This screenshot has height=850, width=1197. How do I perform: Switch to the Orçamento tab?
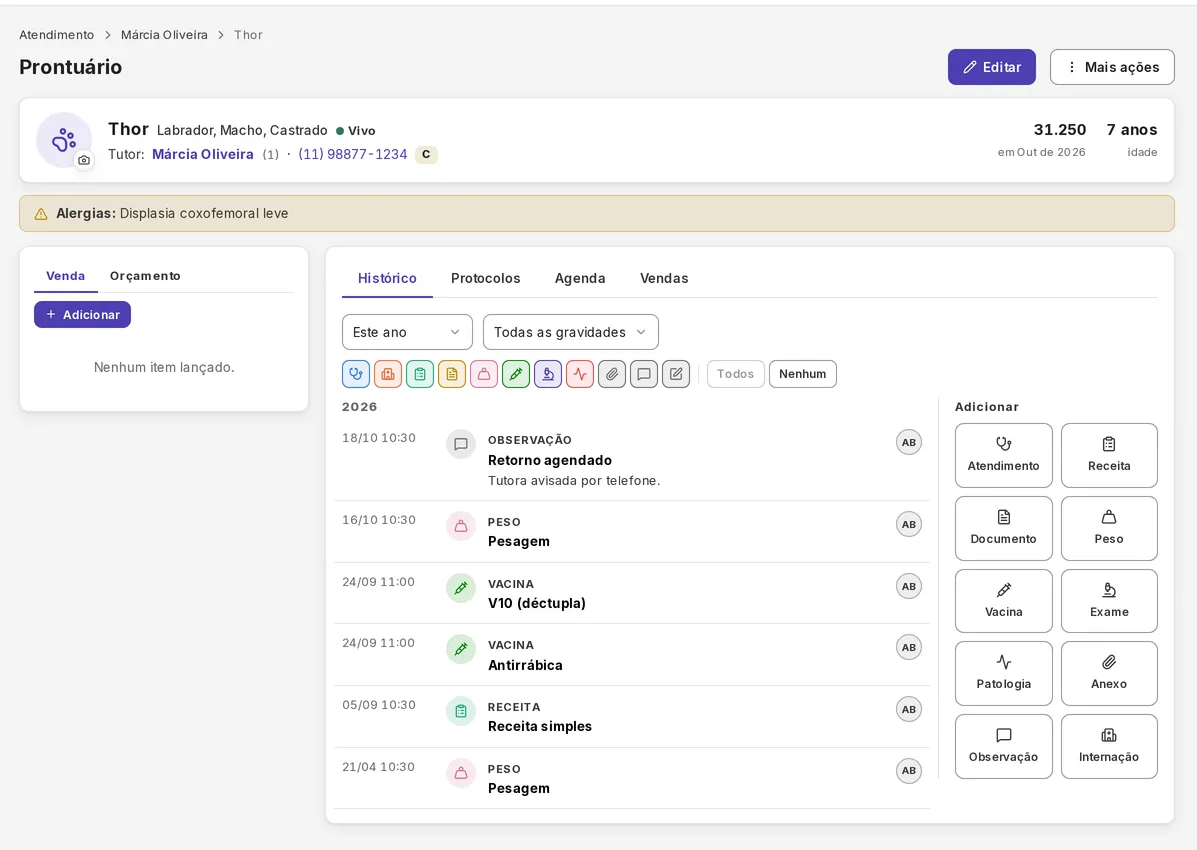[145, 276]
